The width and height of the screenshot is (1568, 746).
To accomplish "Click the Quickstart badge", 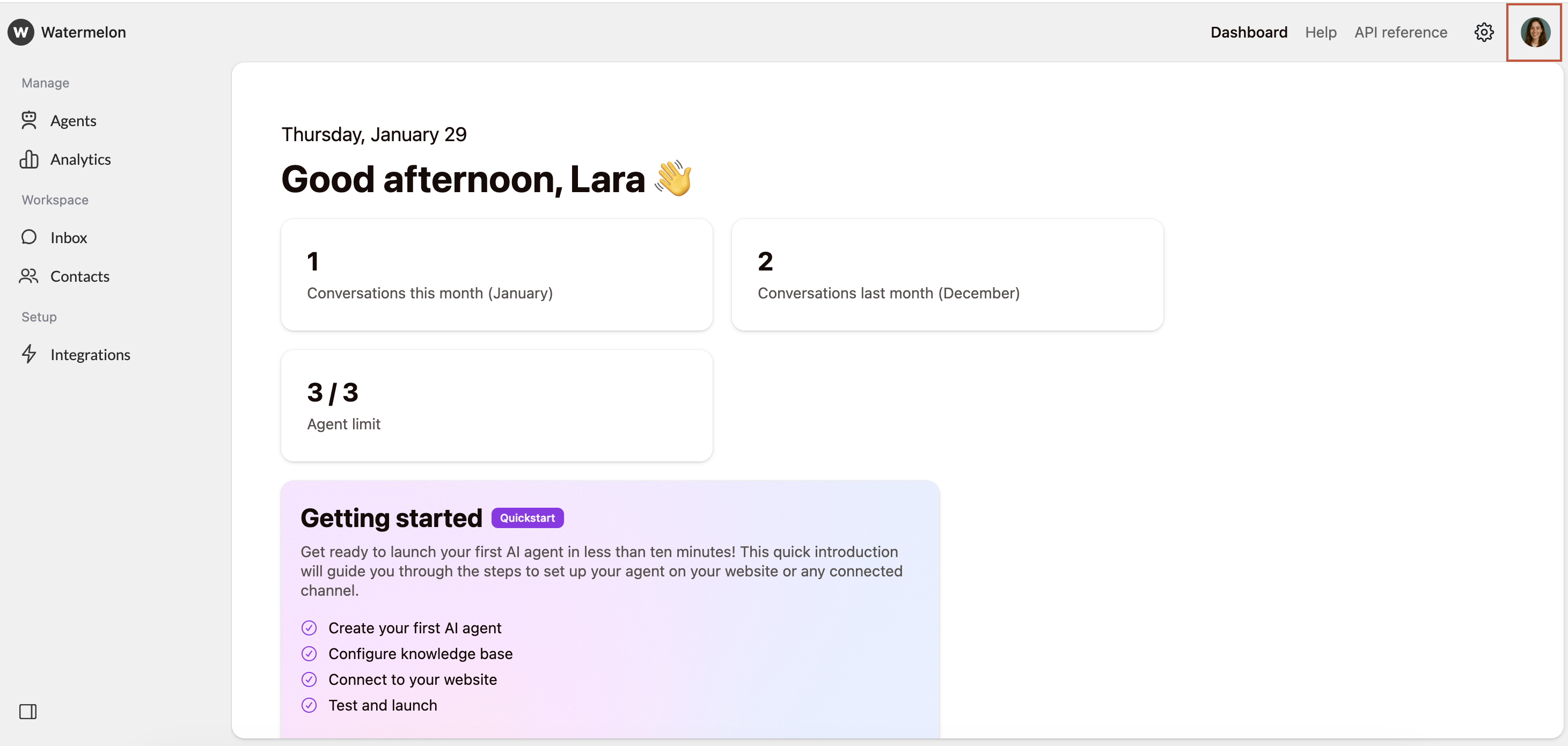I will 527,517.
